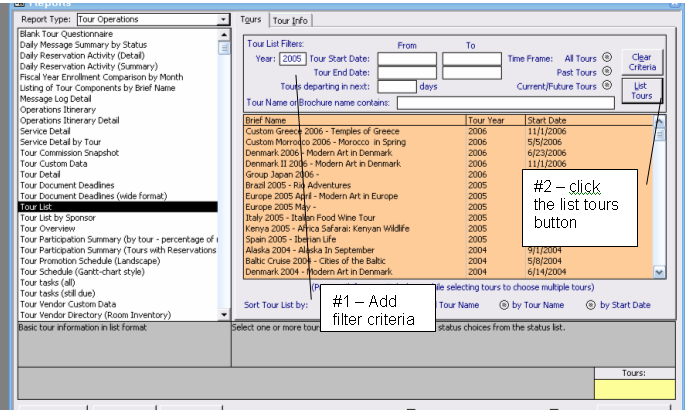Viewport: 685px width, 412px height.
Task: Select the Tours tab
Action: click(x=250, y=20)
